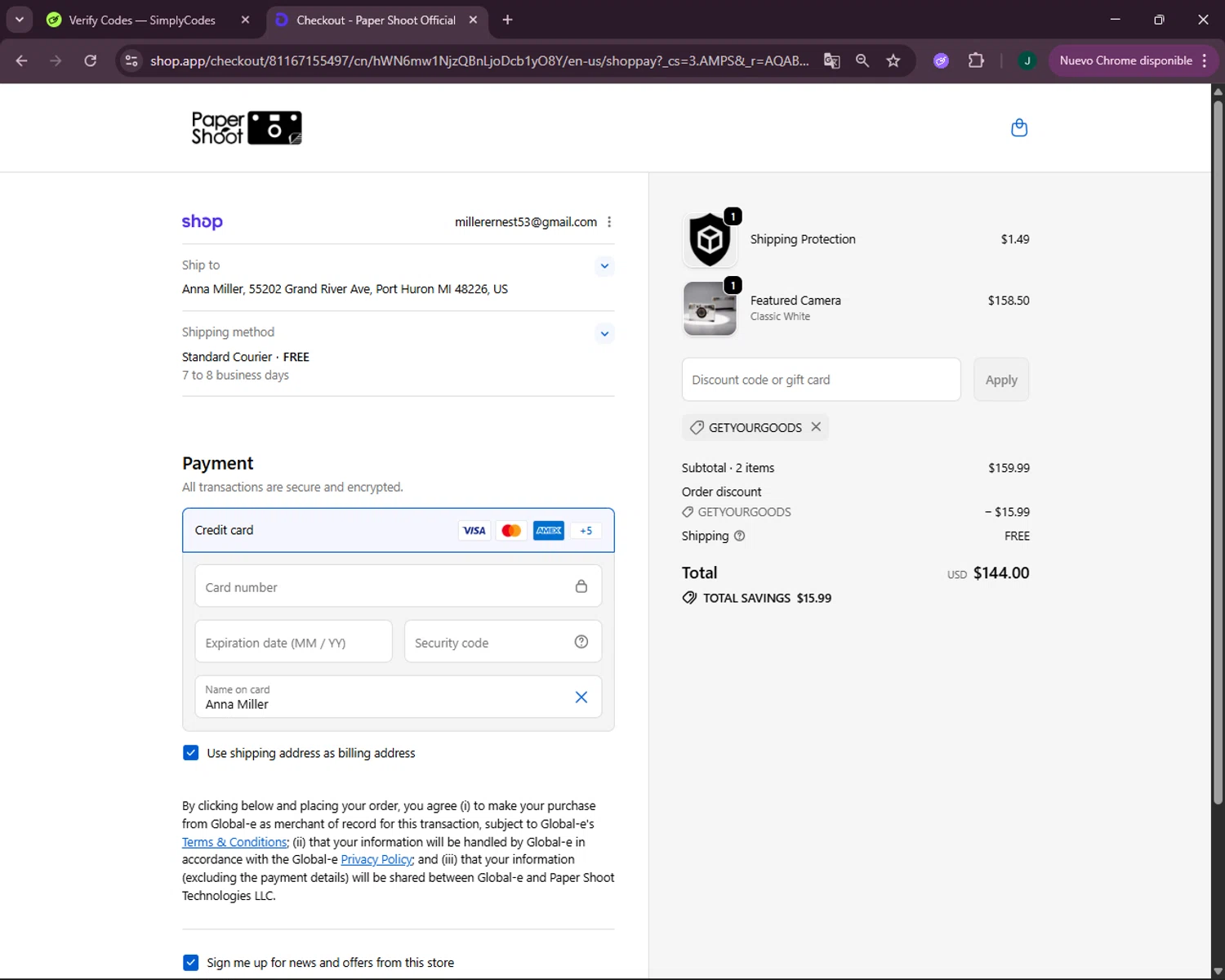Switch to the Checkout Paper Shoot Official tab
Image resolution: width=1225 pixels, height=980 pixels.
(375, 20)
